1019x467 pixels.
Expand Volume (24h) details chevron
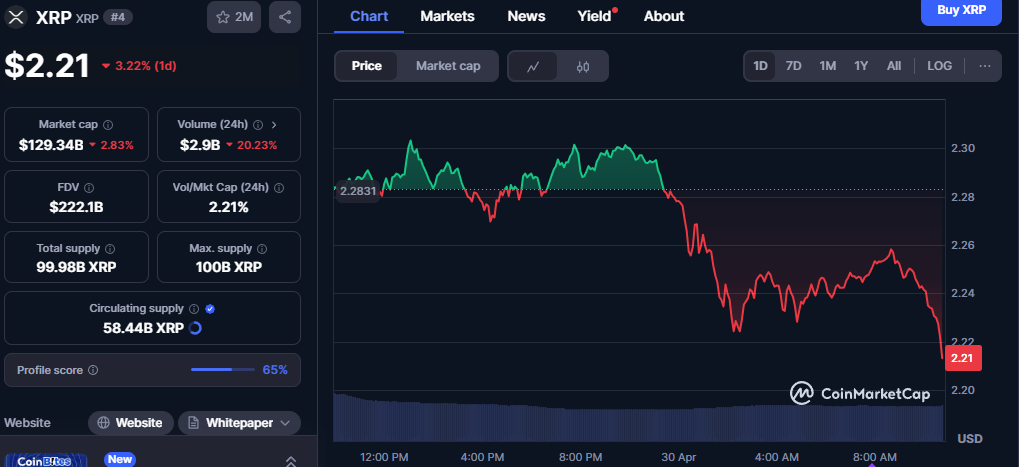[x=274, y=124]
